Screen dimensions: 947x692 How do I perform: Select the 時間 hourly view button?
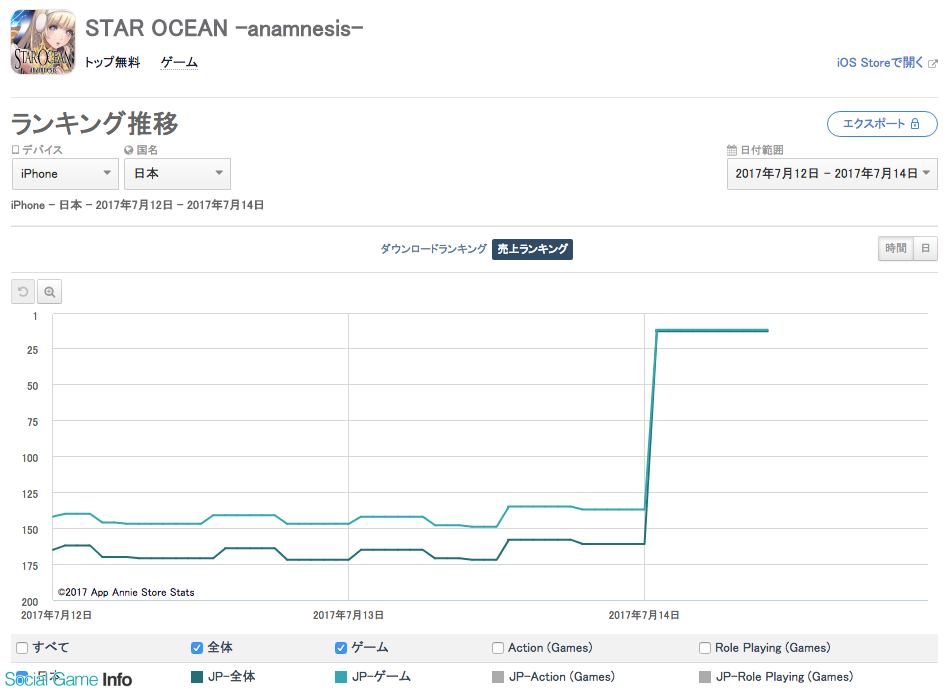coord(896,248)
